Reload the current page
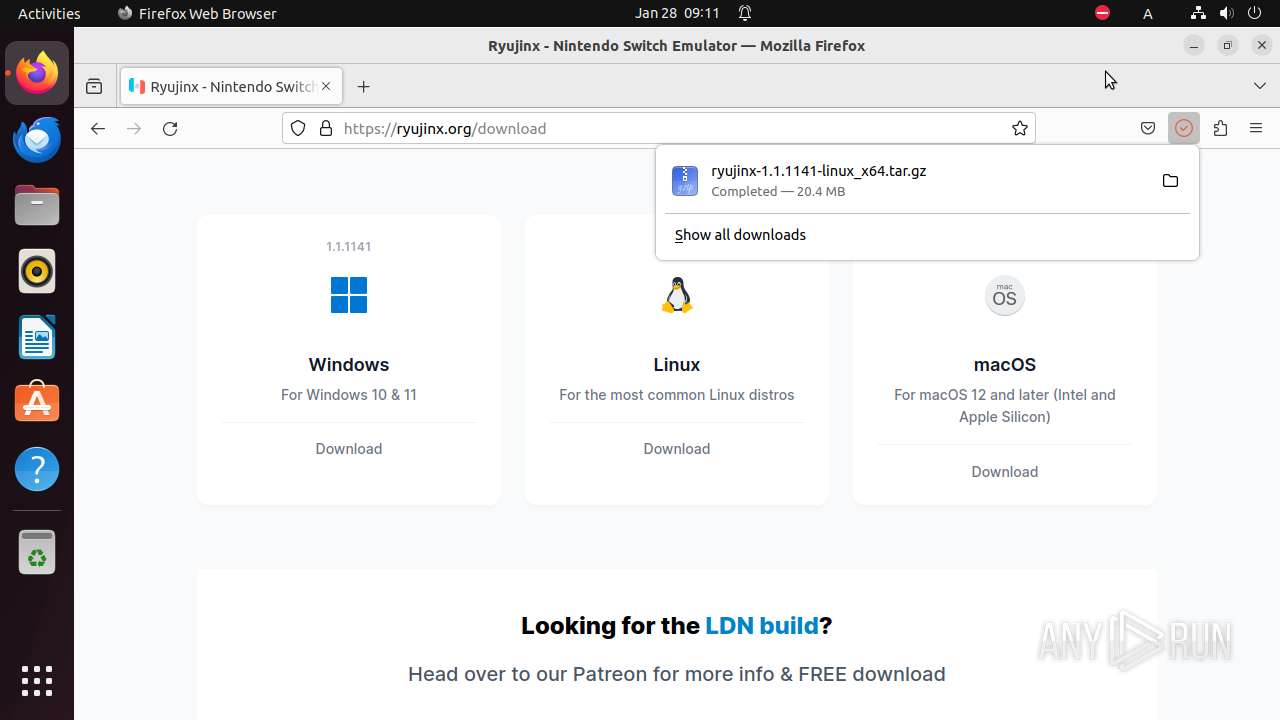This screenshot has height=720, width=1280. click(x=170, y=128)
